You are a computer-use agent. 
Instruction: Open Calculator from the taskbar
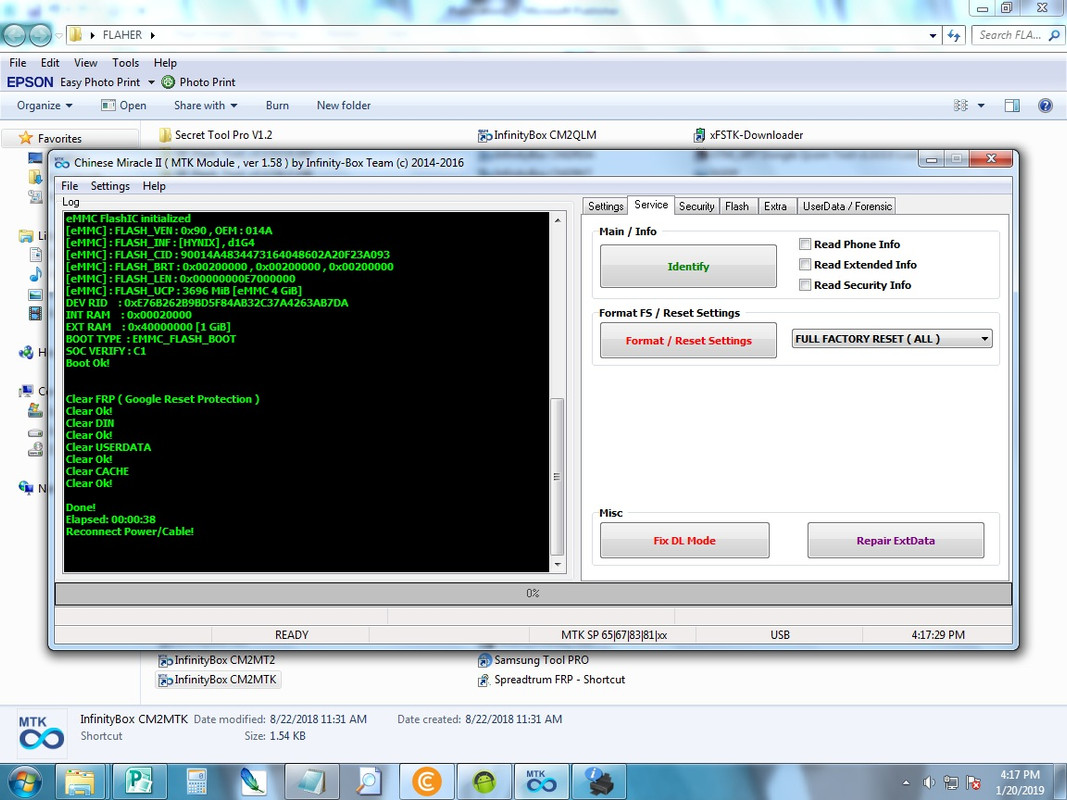coord(196,782)
